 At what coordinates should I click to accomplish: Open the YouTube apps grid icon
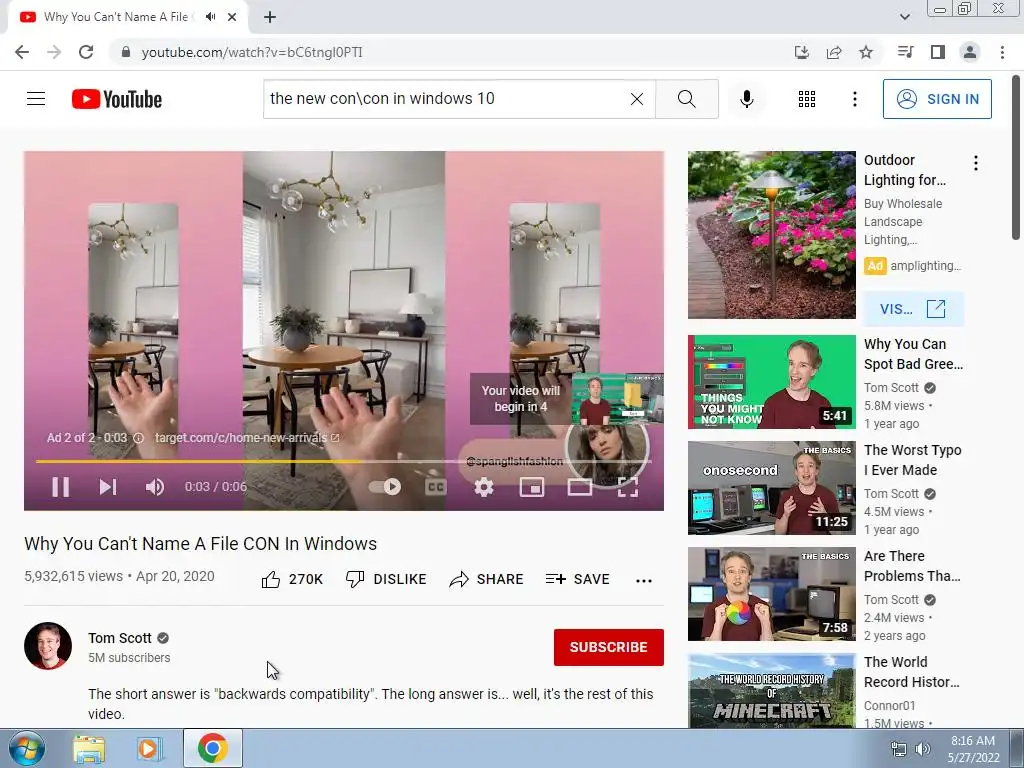point(807,99)
